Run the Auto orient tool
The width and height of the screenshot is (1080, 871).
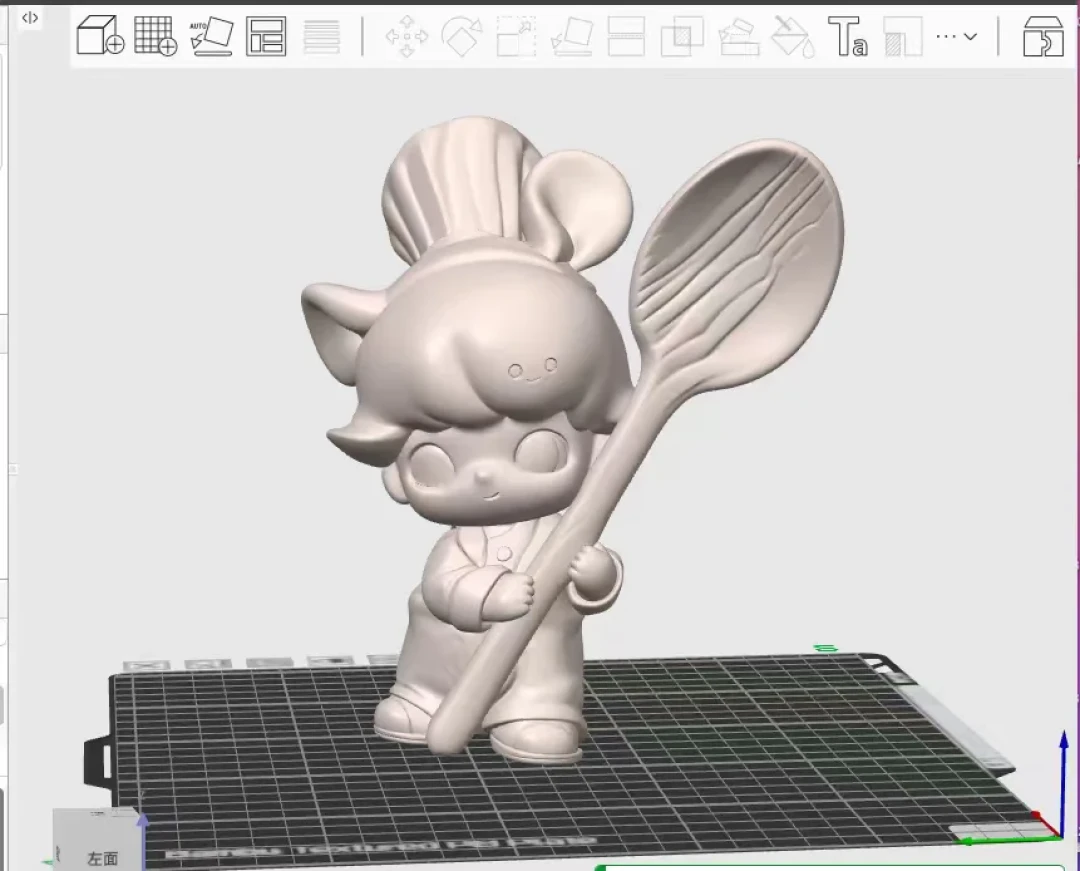pos(211,35)
